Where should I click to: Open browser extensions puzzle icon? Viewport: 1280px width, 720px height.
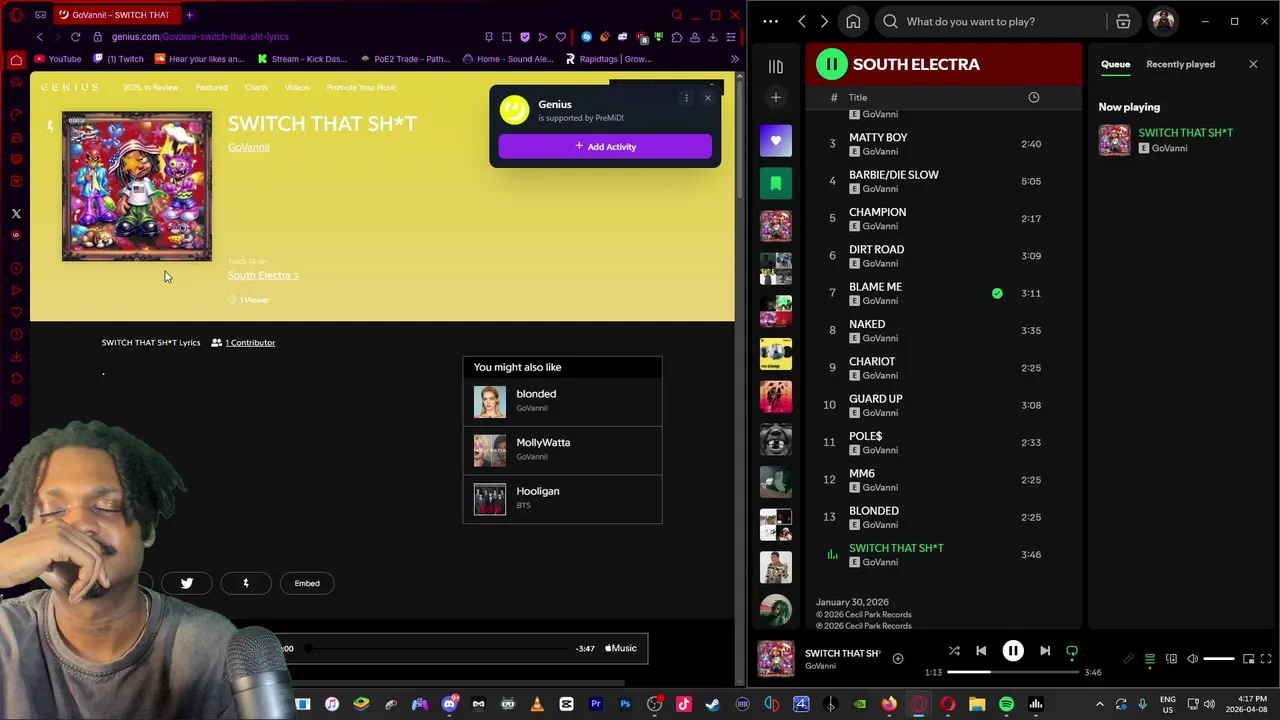(x=677, y=37)
